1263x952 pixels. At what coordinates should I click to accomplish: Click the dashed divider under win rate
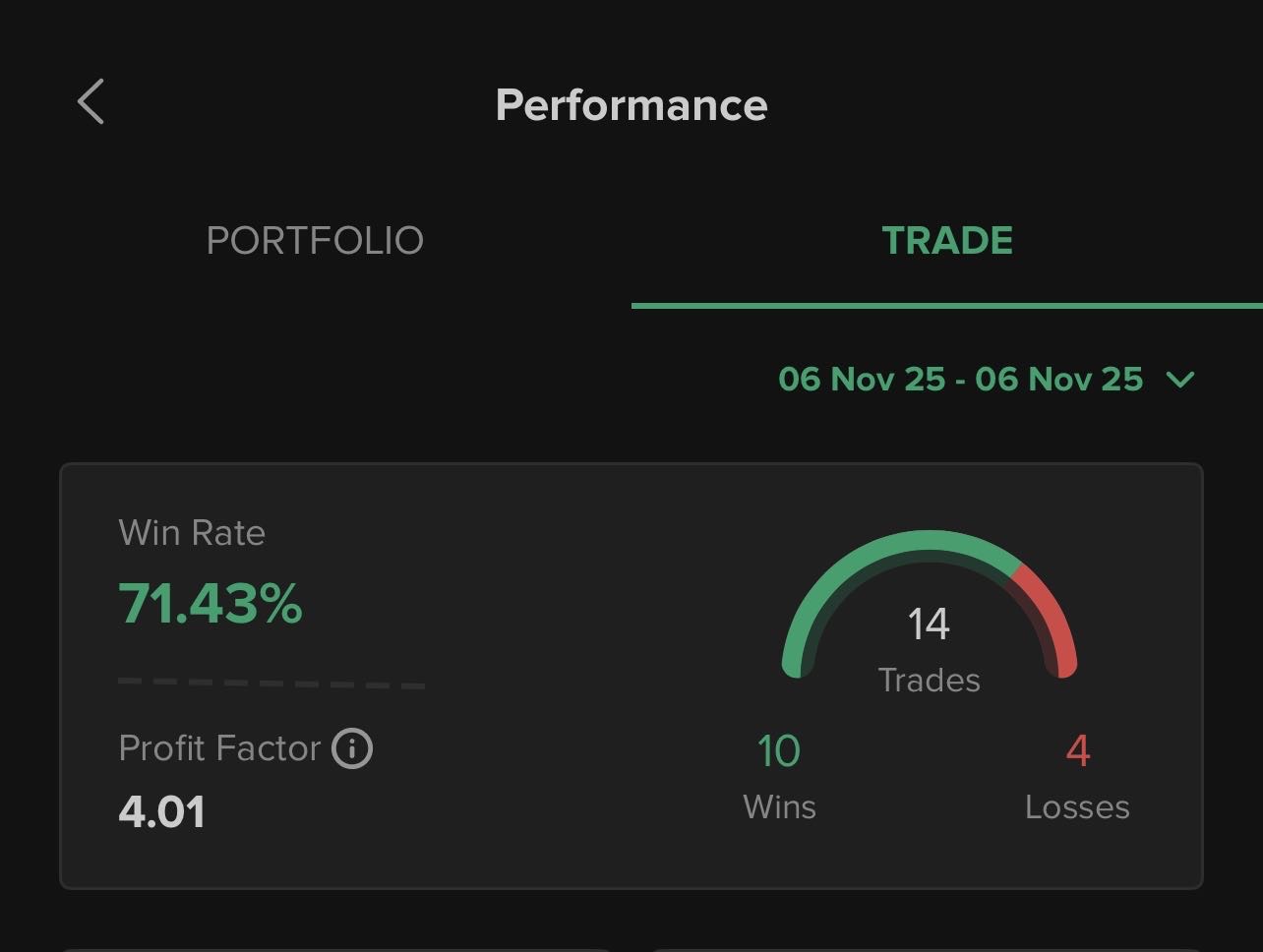(271, 683)
